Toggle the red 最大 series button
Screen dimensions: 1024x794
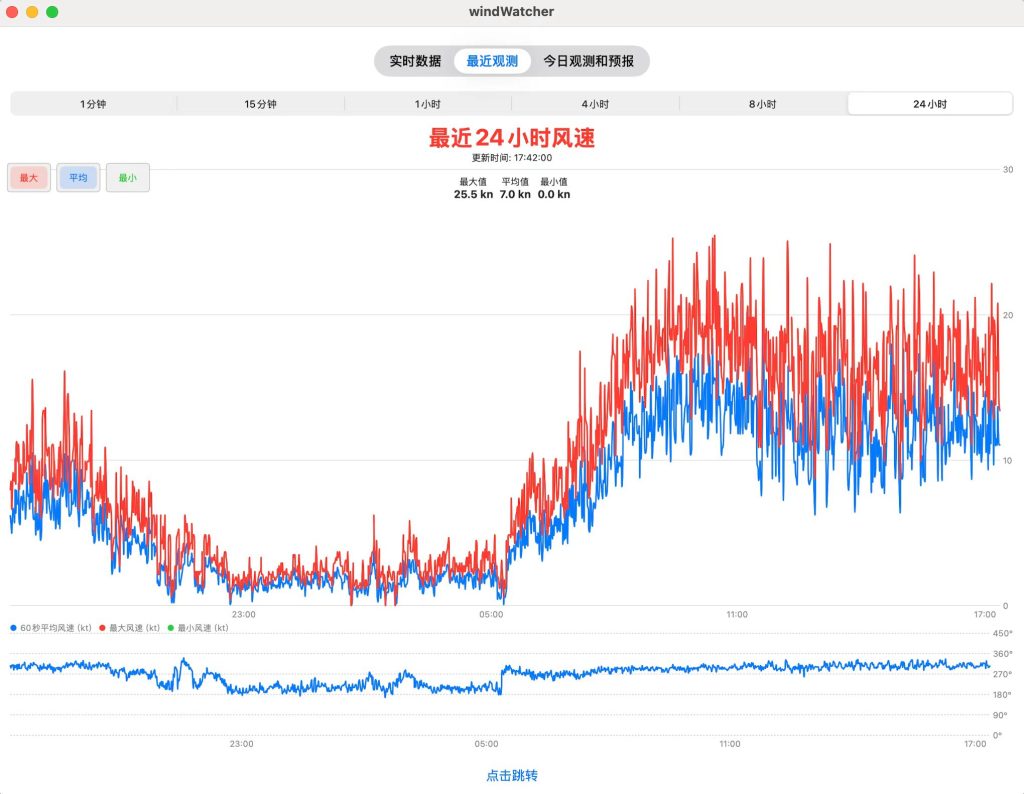[x=28, y=178]
